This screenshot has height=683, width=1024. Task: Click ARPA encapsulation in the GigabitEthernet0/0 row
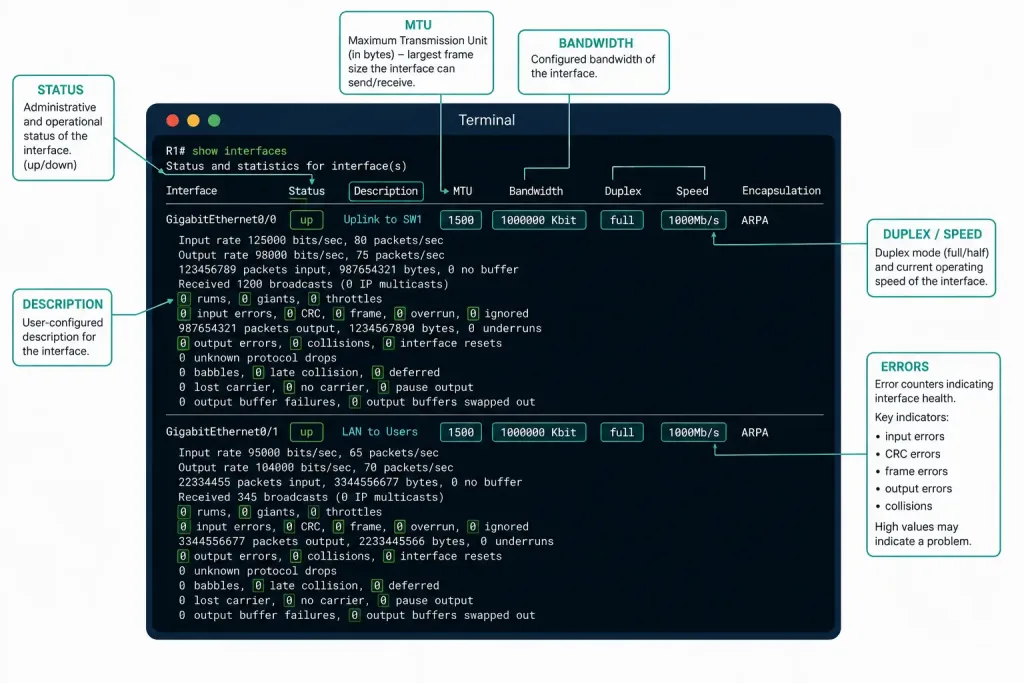point(754,220)
